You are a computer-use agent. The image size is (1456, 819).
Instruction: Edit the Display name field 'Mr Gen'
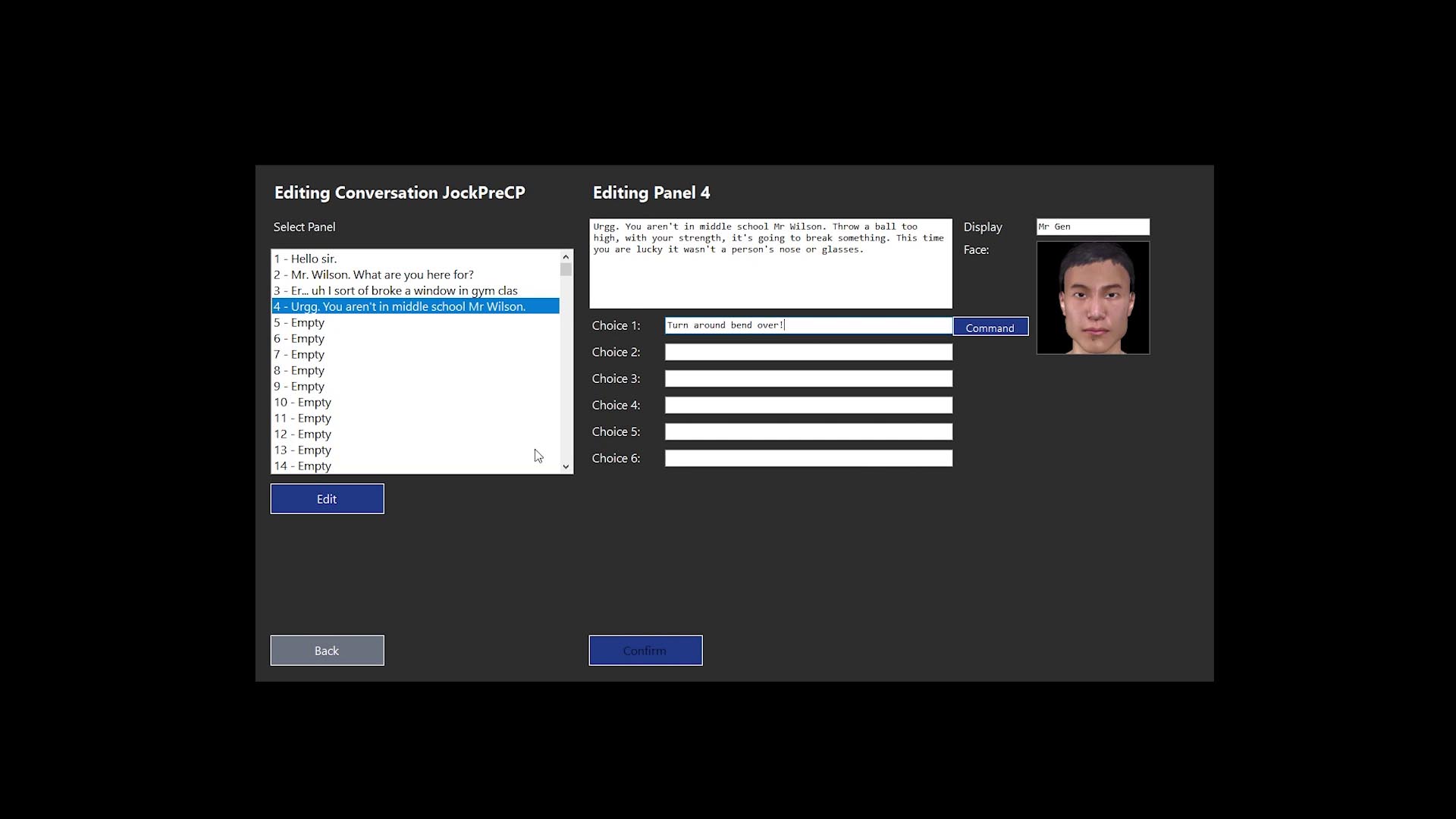pyautogui.click(x=1093, y=227)
